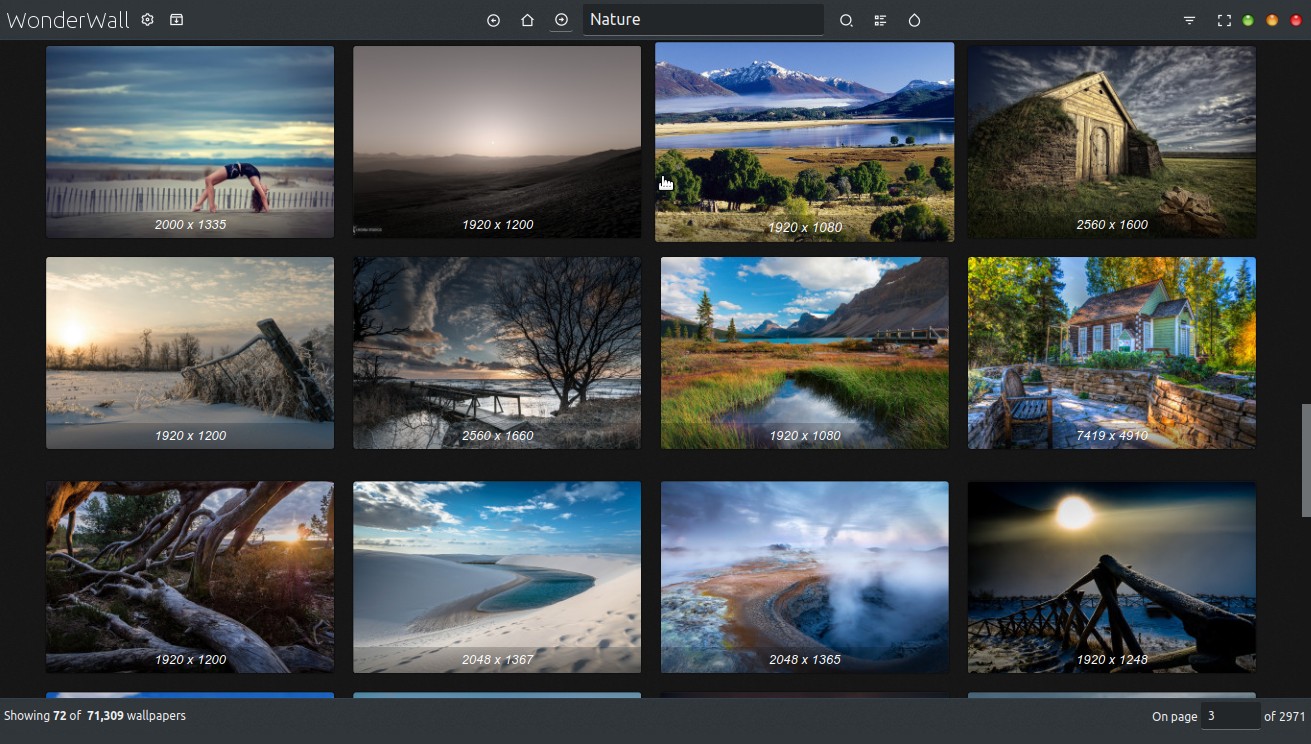
Task: Open the white sand dune lagoon wallpaper
Action: 497,576
